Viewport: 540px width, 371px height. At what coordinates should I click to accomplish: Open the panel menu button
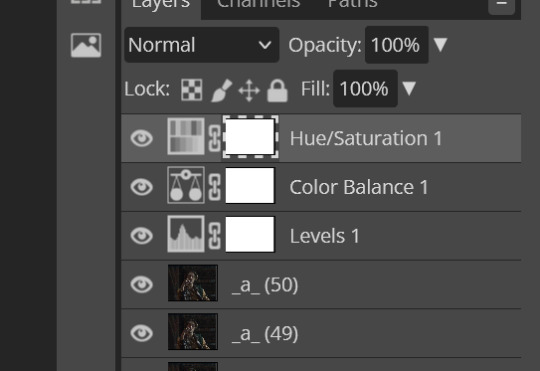click(x=501, y=6)
